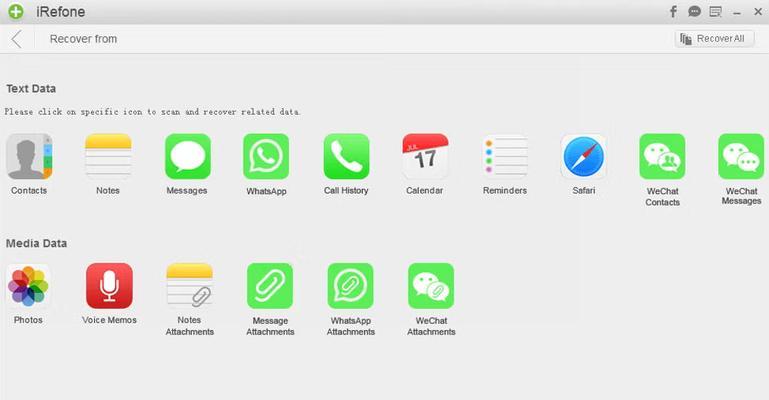The height and width of the screenshot is (400, 769).
Task: Click the Recover All button
Action: pos(715,39)
